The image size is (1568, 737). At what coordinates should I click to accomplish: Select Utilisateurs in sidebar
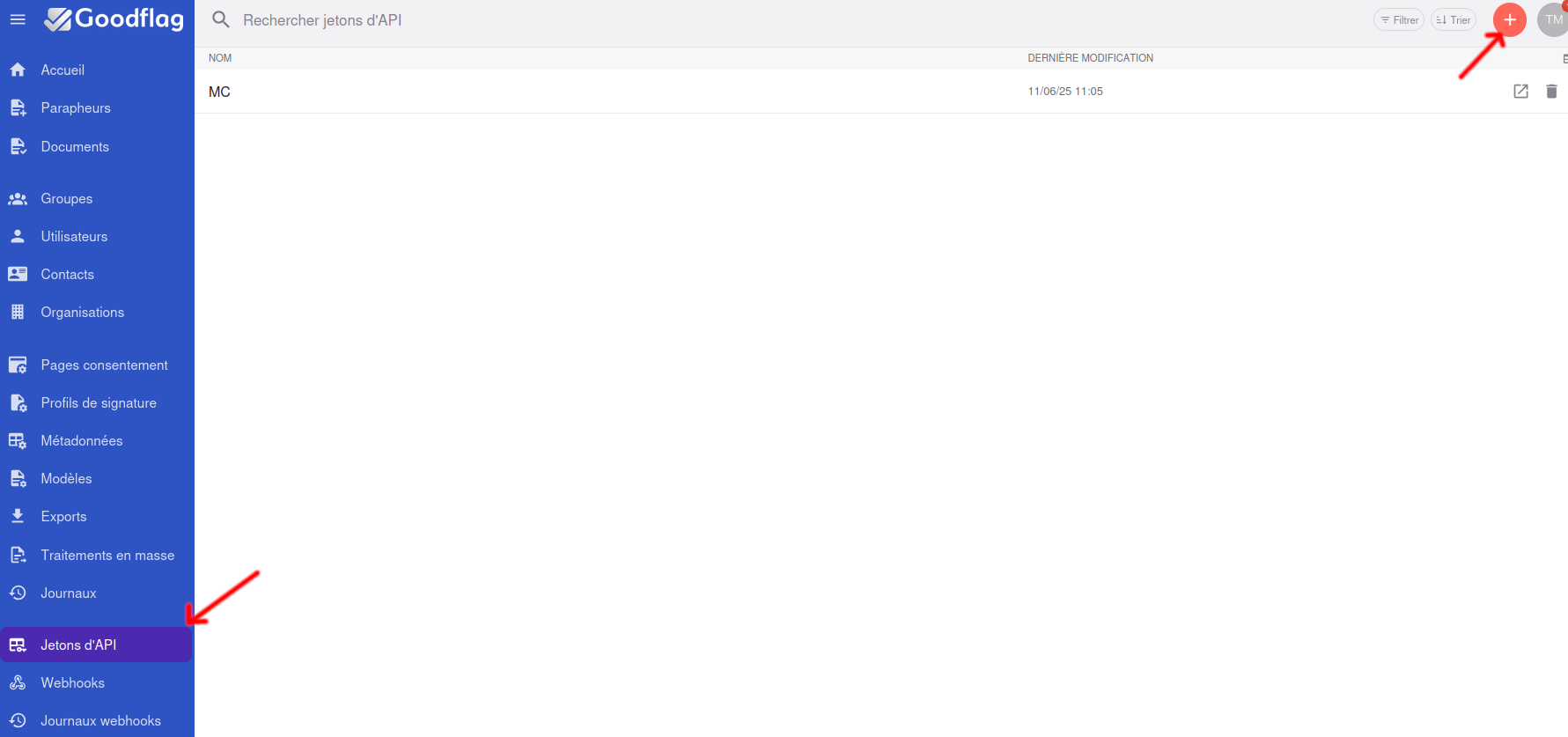click(74, 237)
